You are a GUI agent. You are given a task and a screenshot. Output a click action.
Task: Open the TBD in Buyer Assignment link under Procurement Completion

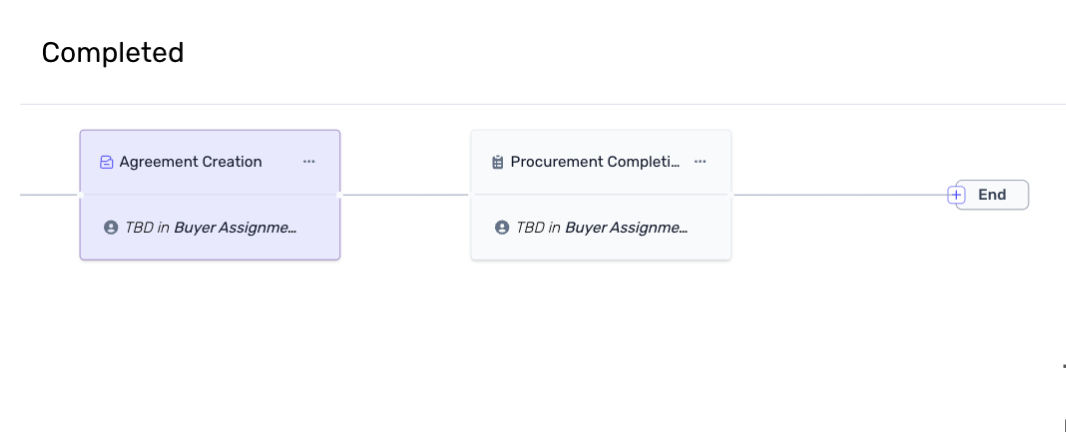pyautogui.click(x=602, y=227)
